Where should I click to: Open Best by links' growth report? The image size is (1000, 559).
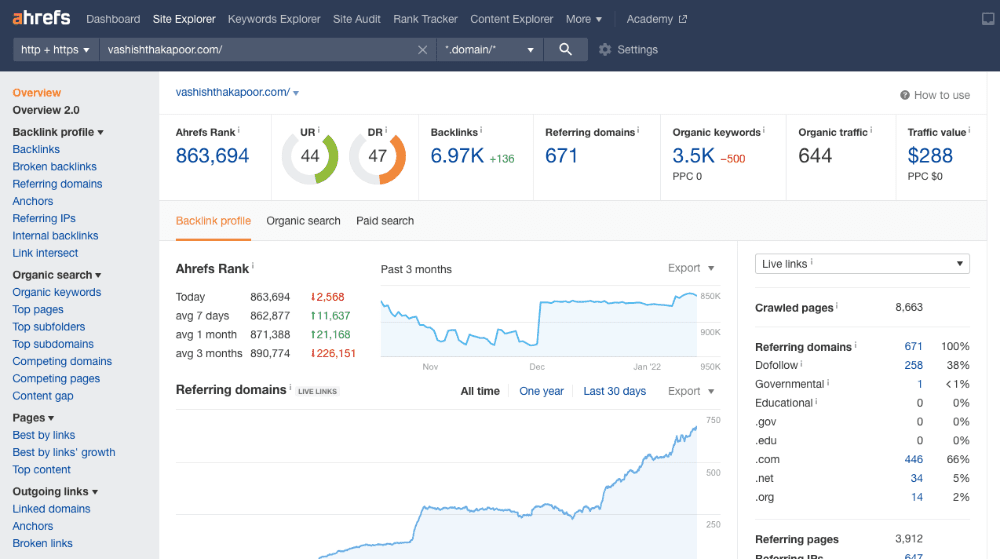point(64,452)
